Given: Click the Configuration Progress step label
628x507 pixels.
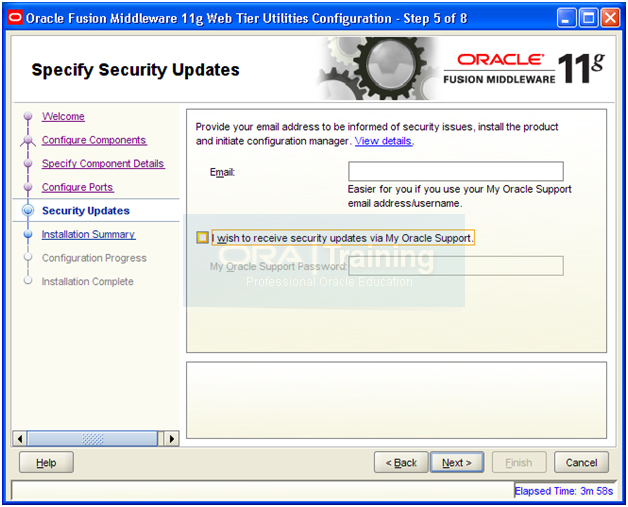Looking at the screenshot, I should (94, 258).
